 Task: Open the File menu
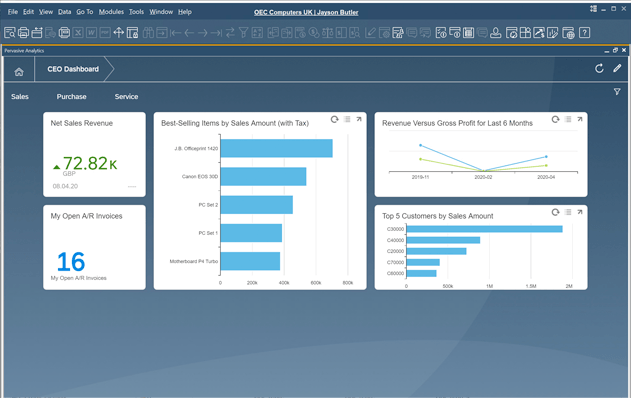click(13, 12)
